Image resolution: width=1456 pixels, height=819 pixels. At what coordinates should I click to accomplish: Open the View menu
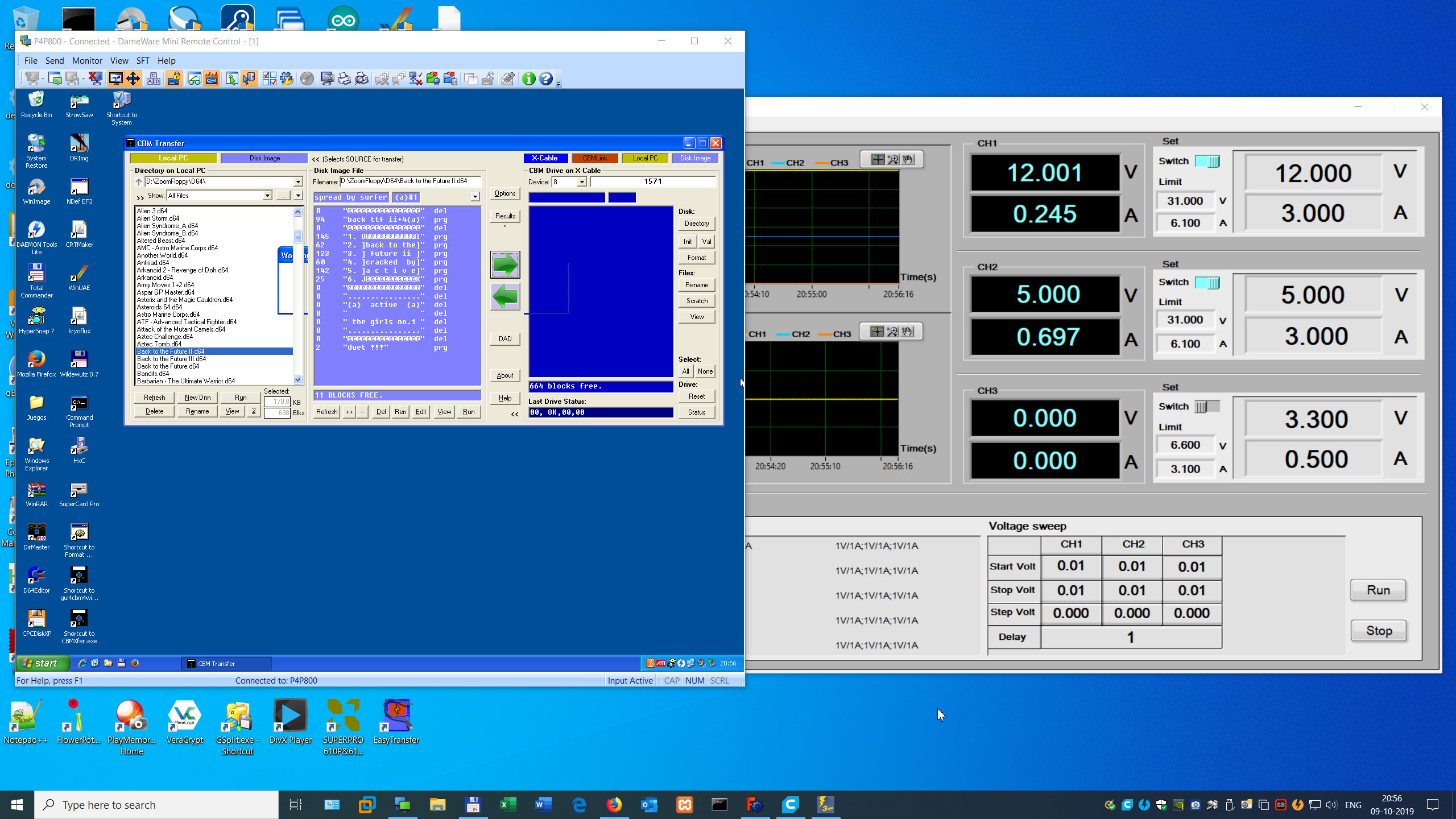[119, 60]
